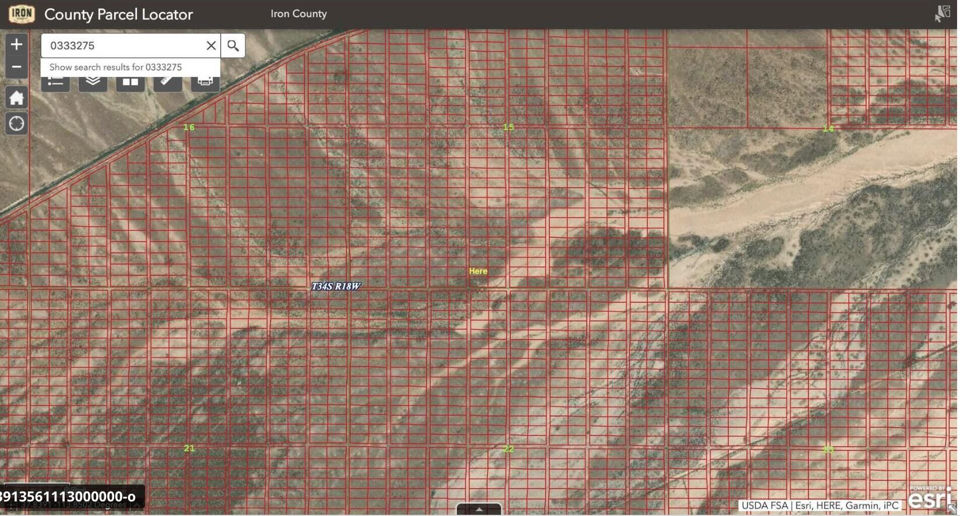Expand the attribute table arrow at bottom

(x=479, y=509)
